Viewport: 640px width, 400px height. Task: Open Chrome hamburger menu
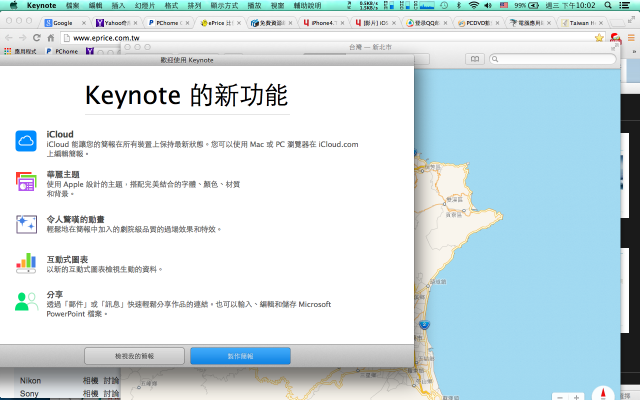(631, 38)
